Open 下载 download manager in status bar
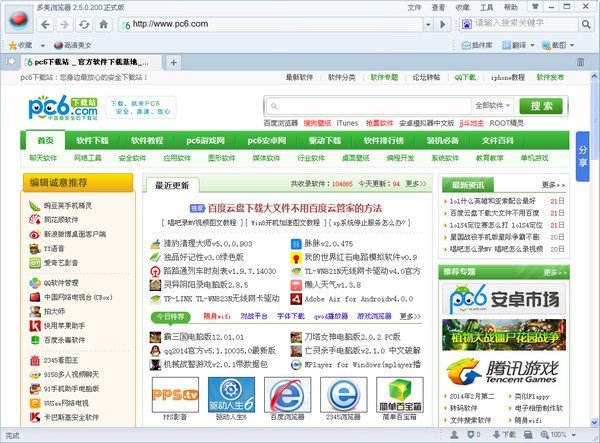The height and width of the screenshot is (443, 600). (x=504, y=435)
